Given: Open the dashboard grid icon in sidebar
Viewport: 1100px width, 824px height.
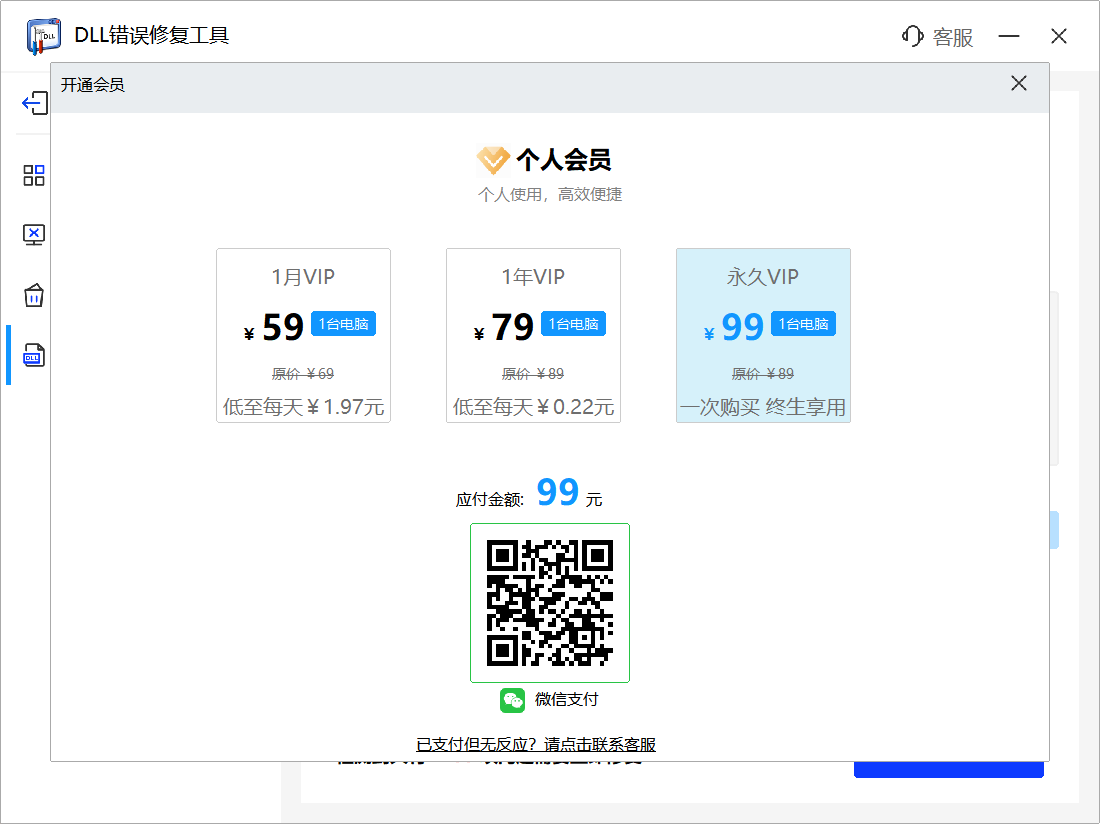Looking at the screenshot, I should coord(33,175).
